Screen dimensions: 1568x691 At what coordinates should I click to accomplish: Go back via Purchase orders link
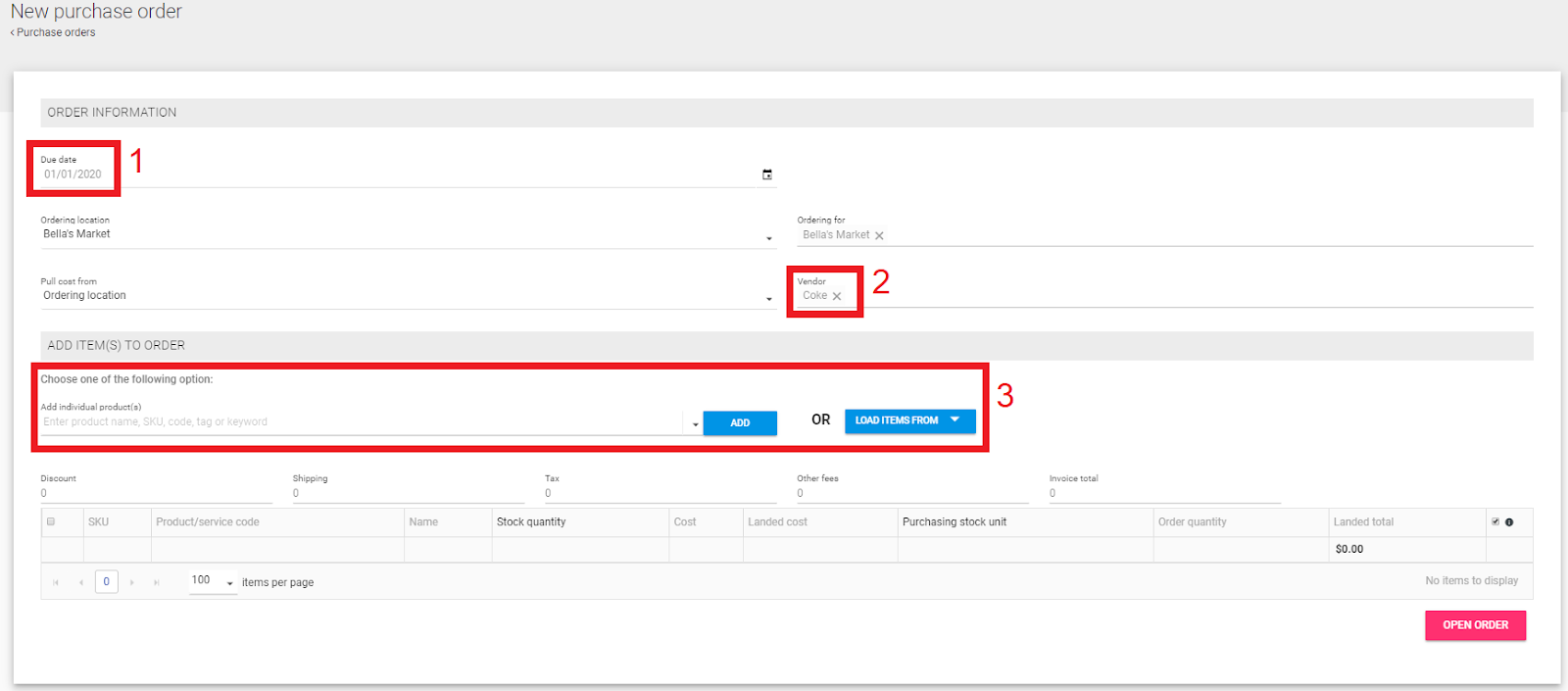click(x=55, y=32)
